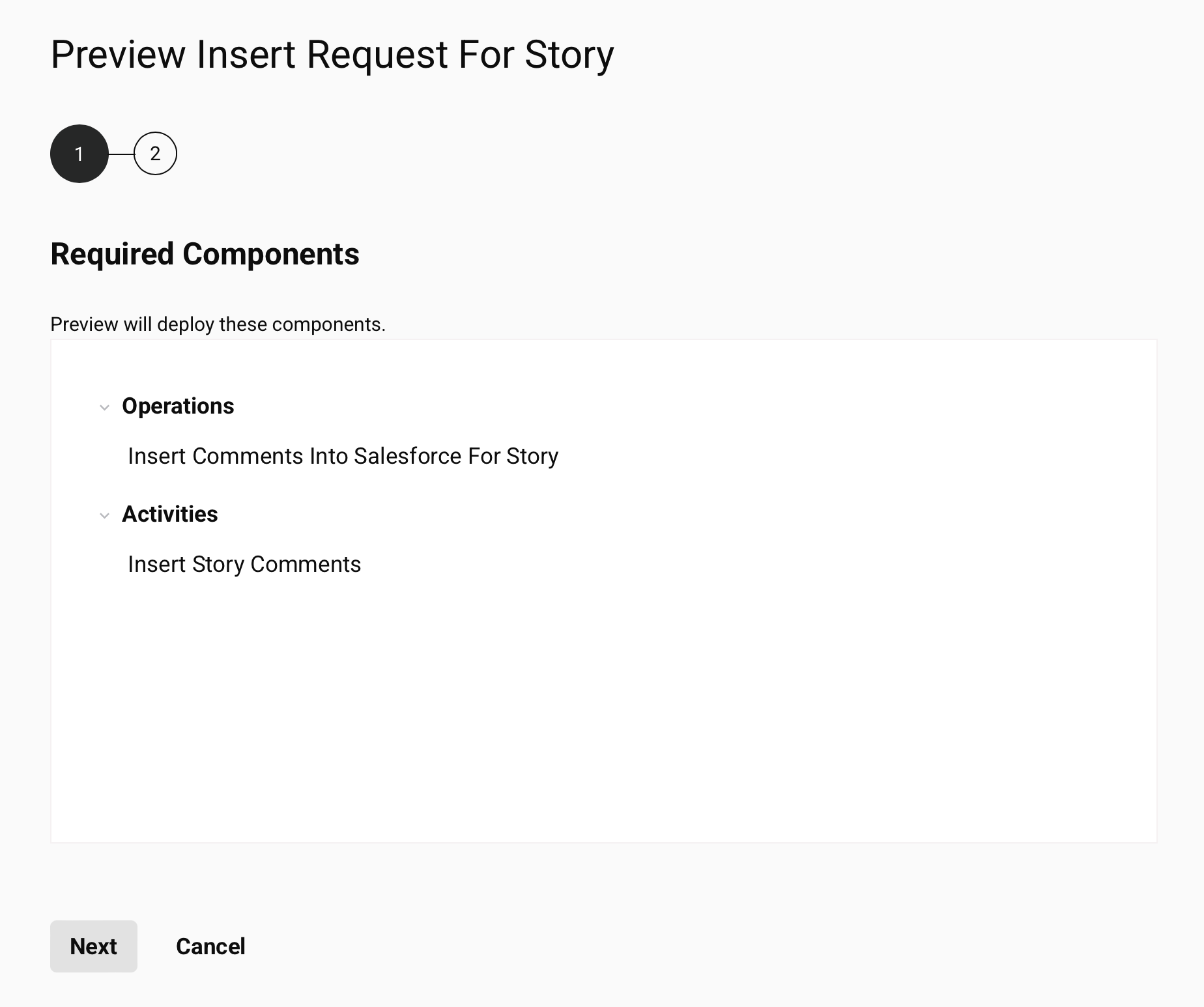This screenshot has height=1007, width=1204.
Task: Jump to step 2 circle
Action: [x=155, y=154]
